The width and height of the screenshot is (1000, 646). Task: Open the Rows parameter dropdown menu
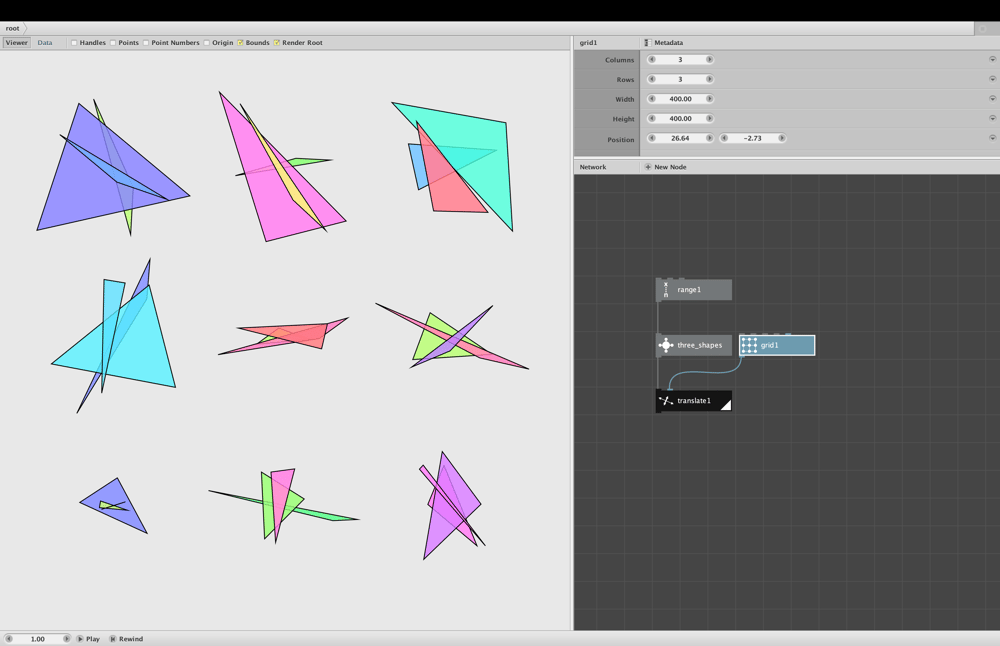(x=992, y=79)
